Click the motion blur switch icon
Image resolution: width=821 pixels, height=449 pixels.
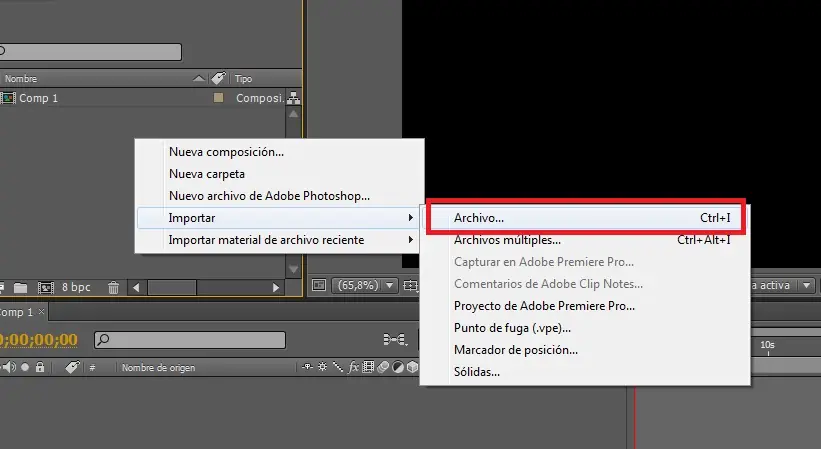click(x=383, y=367)
